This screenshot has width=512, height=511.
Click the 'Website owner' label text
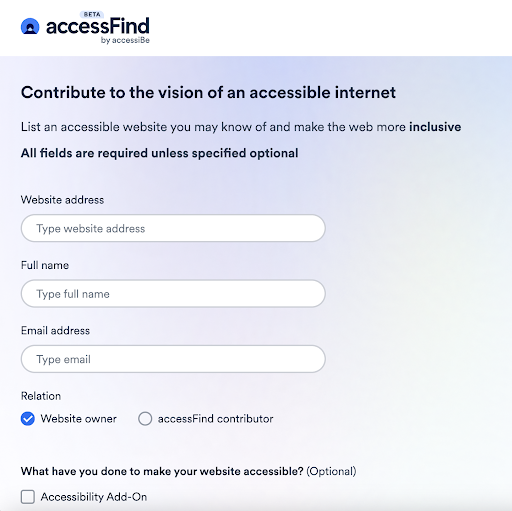[x=79, y=419]
